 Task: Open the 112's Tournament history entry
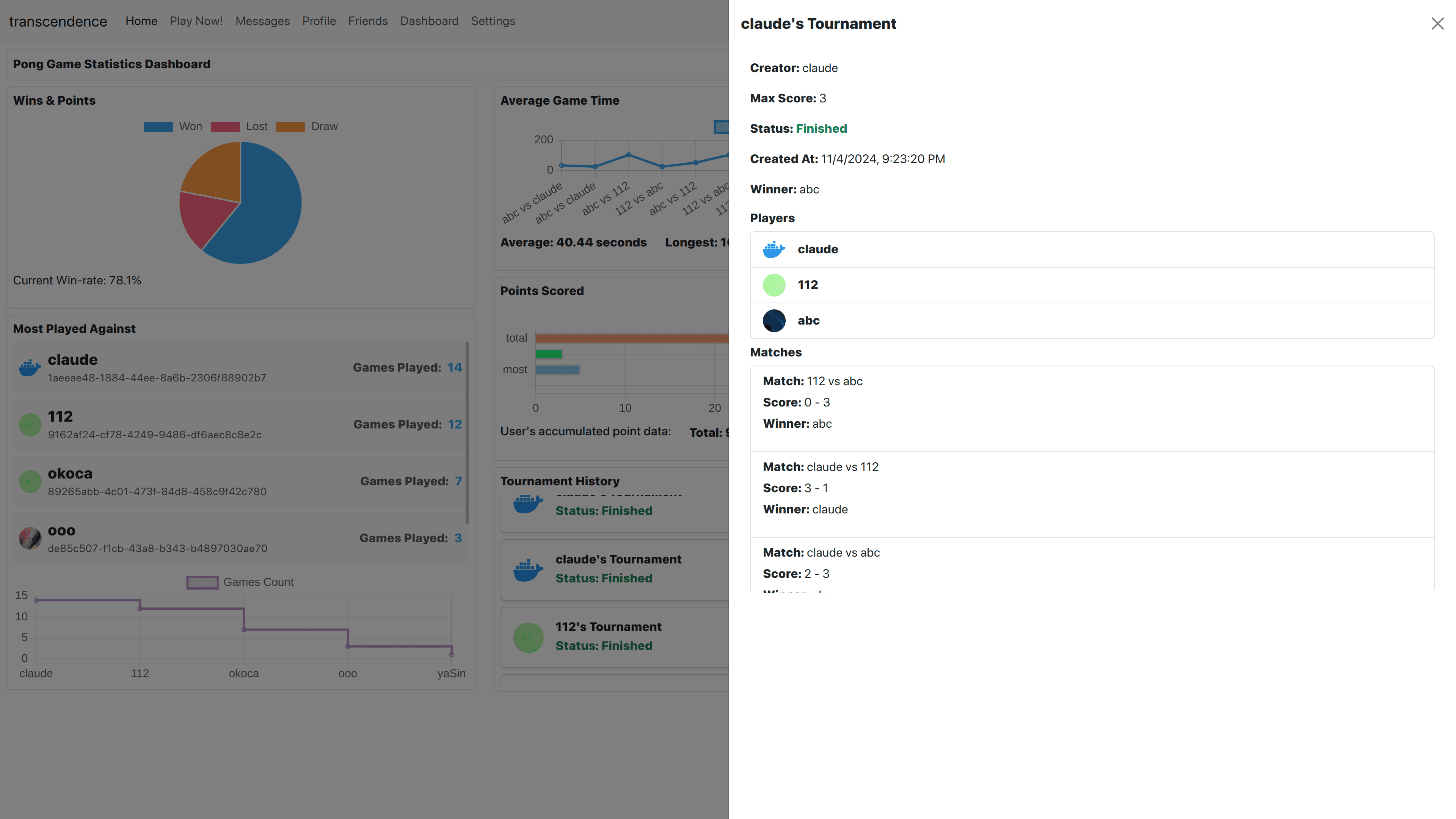tap(608, 627)
